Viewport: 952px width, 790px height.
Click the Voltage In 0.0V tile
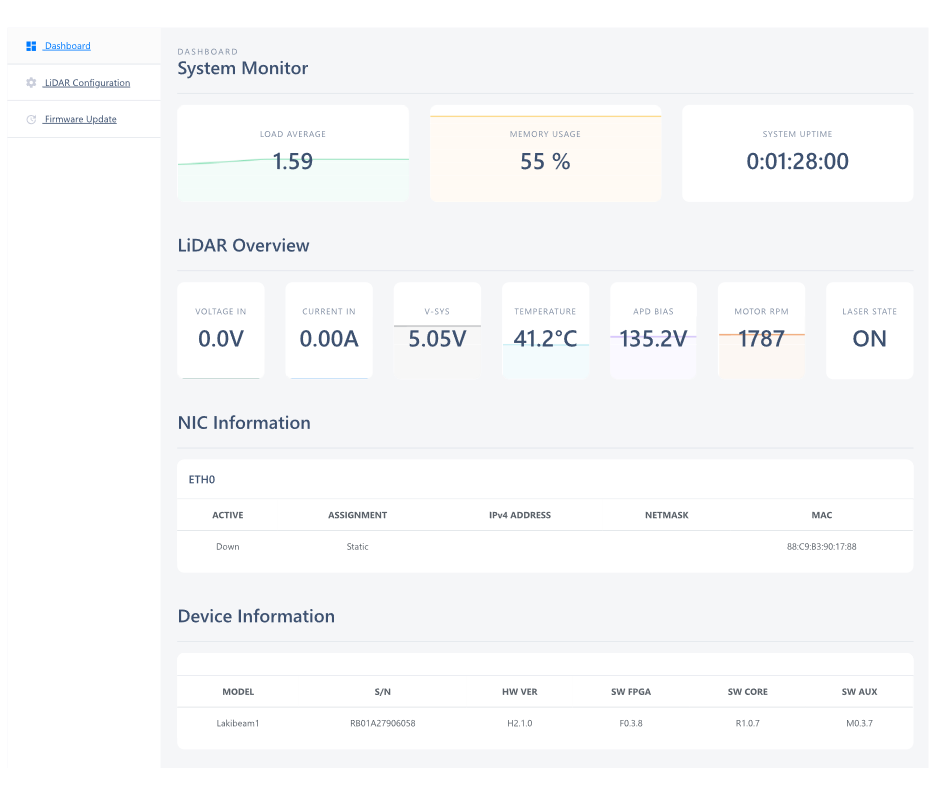[x=221, y=331]
